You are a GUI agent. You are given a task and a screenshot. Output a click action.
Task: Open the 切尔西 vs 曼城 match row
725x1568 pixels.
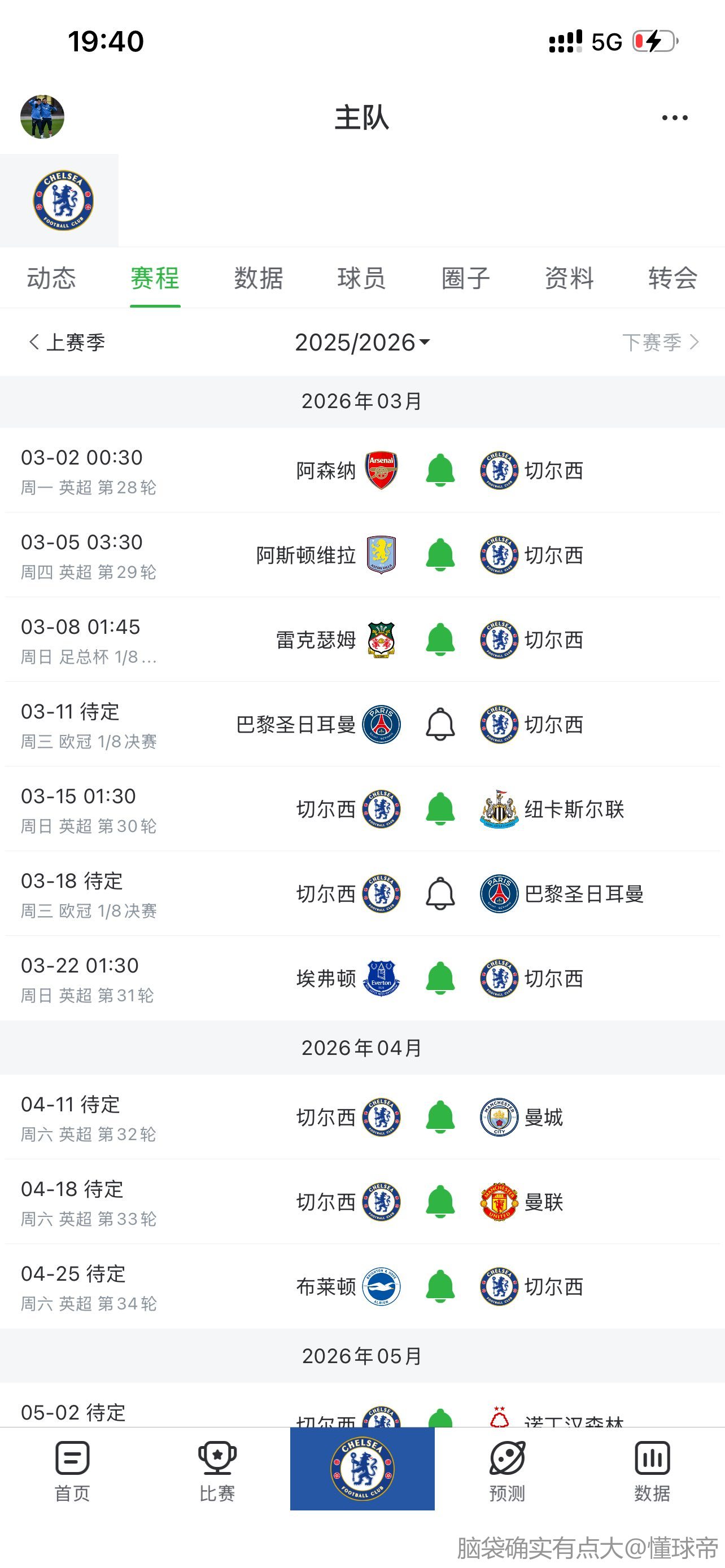[182, 1118]
